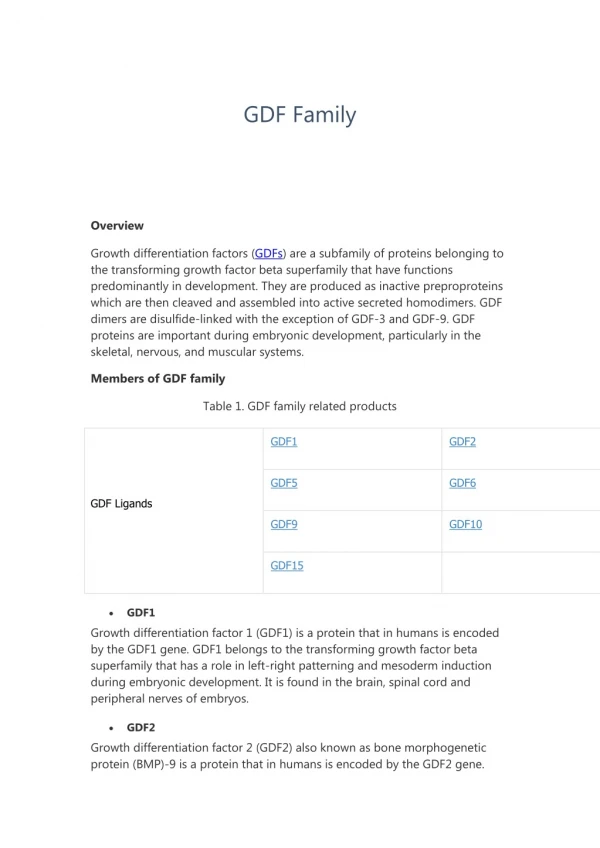The width and height of the screenshot is (600, 848).
Task: Click the GDF Family page title
Action: tap(300, 115)
